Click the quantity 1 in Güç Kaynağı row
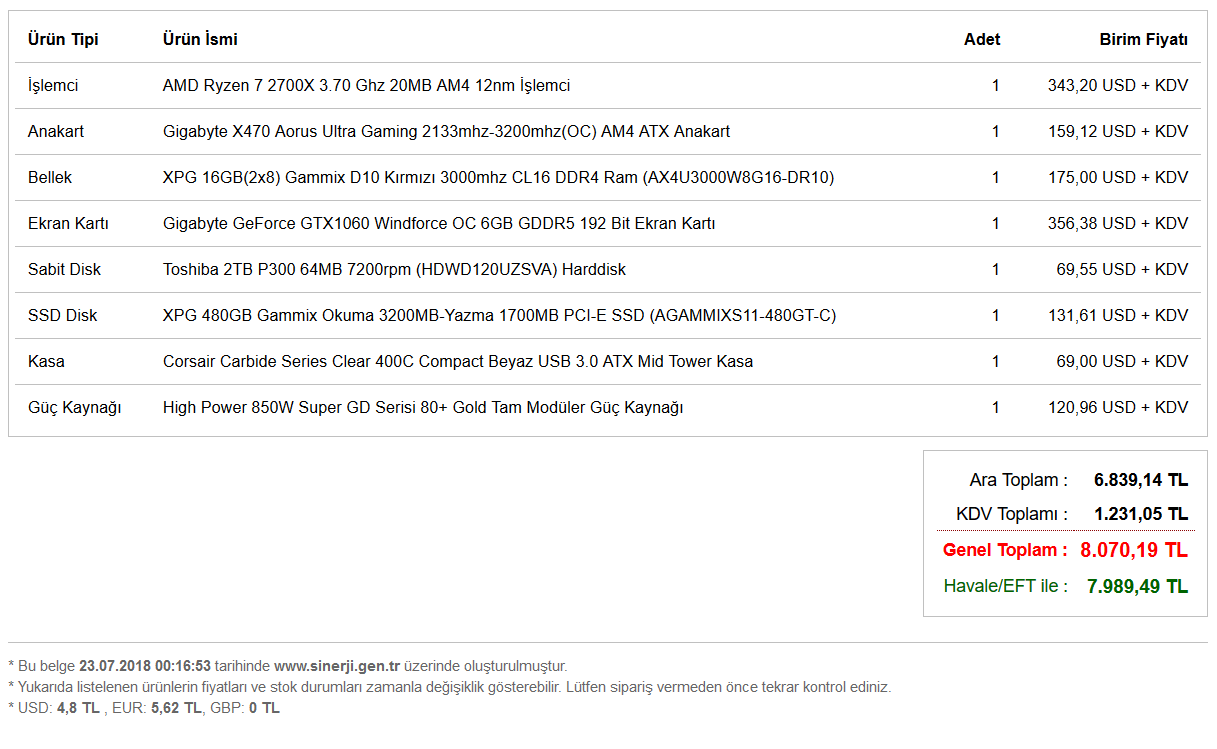This screenshot has height=749, width=1217. pos(995,408)
